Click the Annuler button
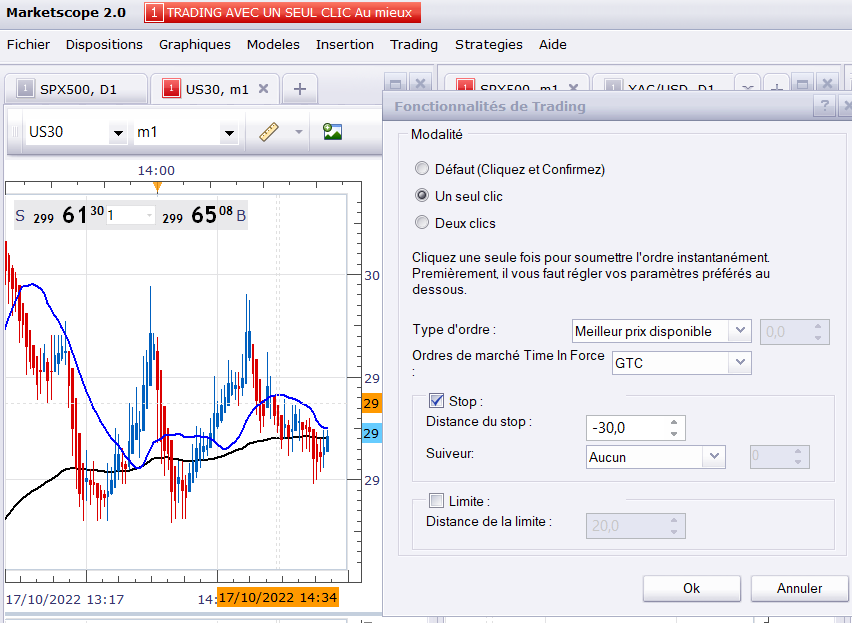 click(799, 588)
